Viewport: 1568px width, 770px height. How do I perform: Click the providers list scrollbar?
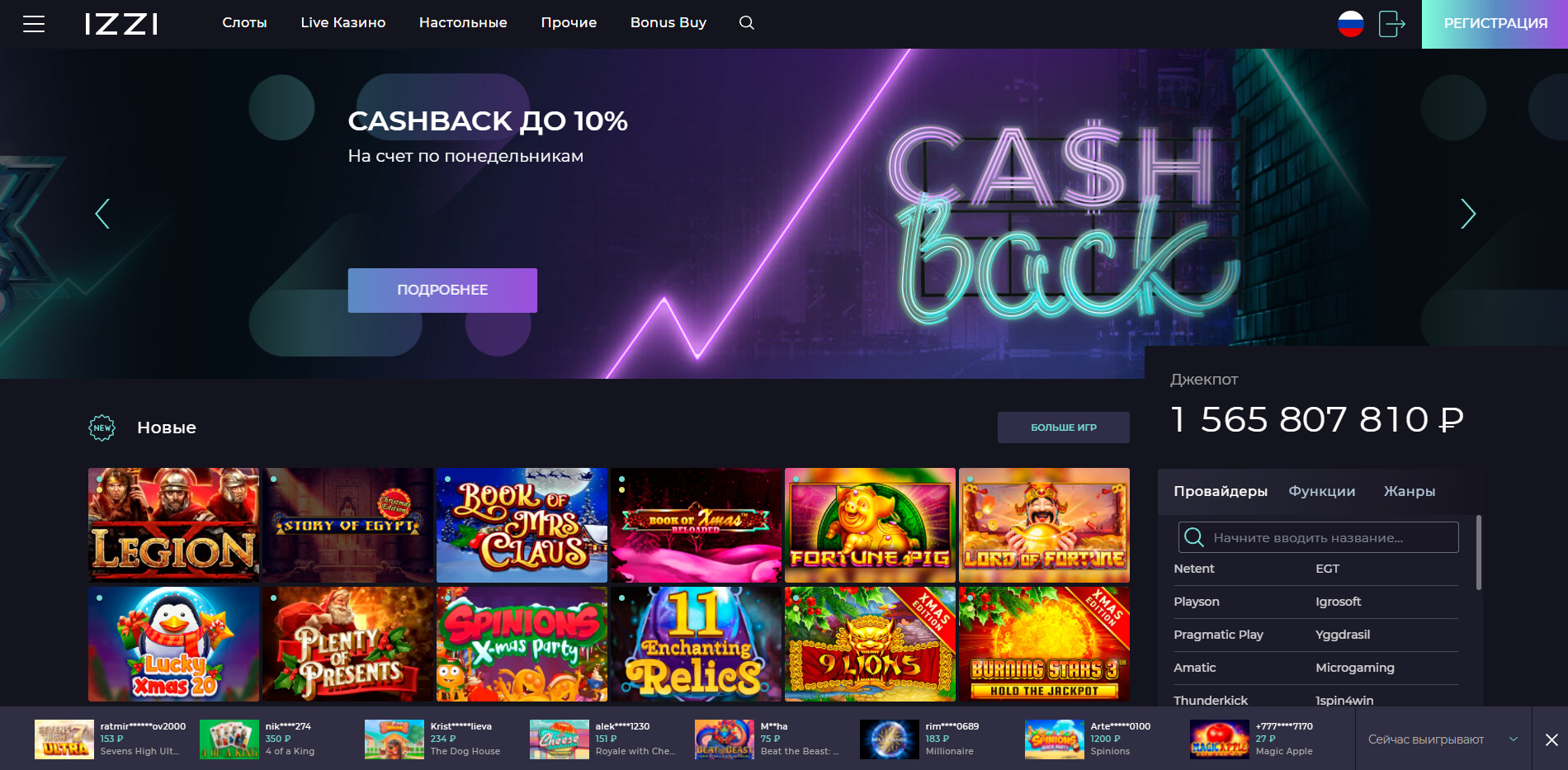point(1479,553)
